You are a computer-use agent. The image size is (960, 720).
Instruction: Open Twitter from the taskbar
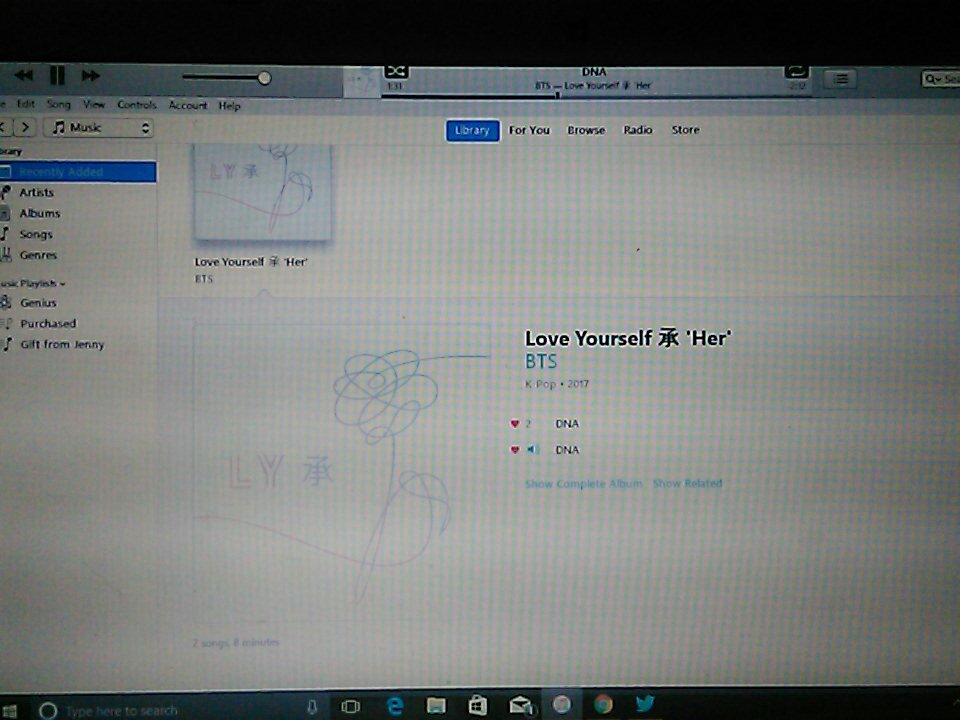tap(645, 703)
